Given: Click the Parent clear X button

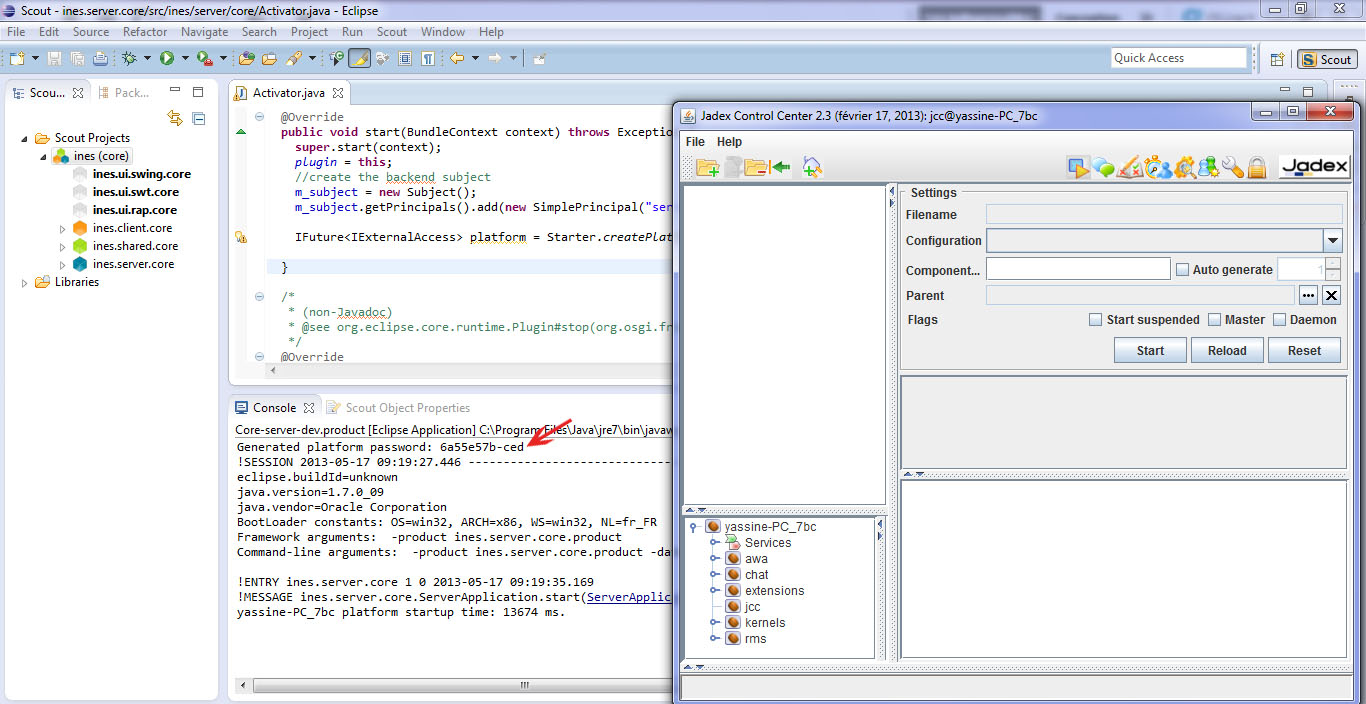Looking at the screenshot, I should point(1331,296).
